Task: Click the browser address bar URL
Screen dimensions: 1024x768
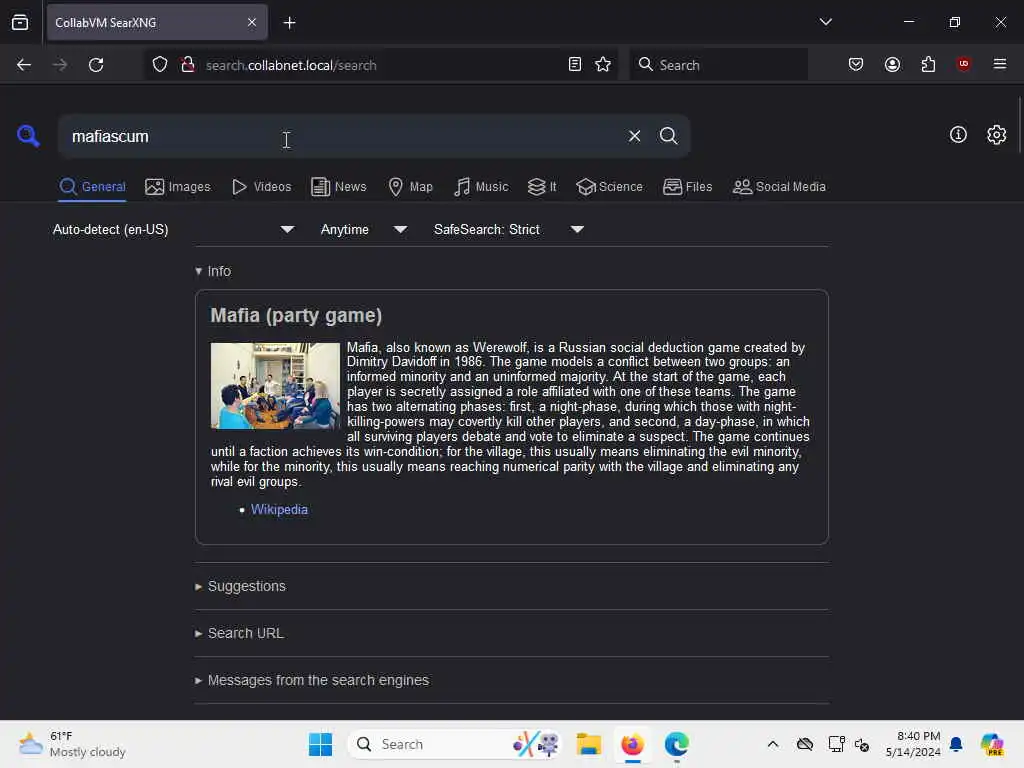Action: click(291, 65)
